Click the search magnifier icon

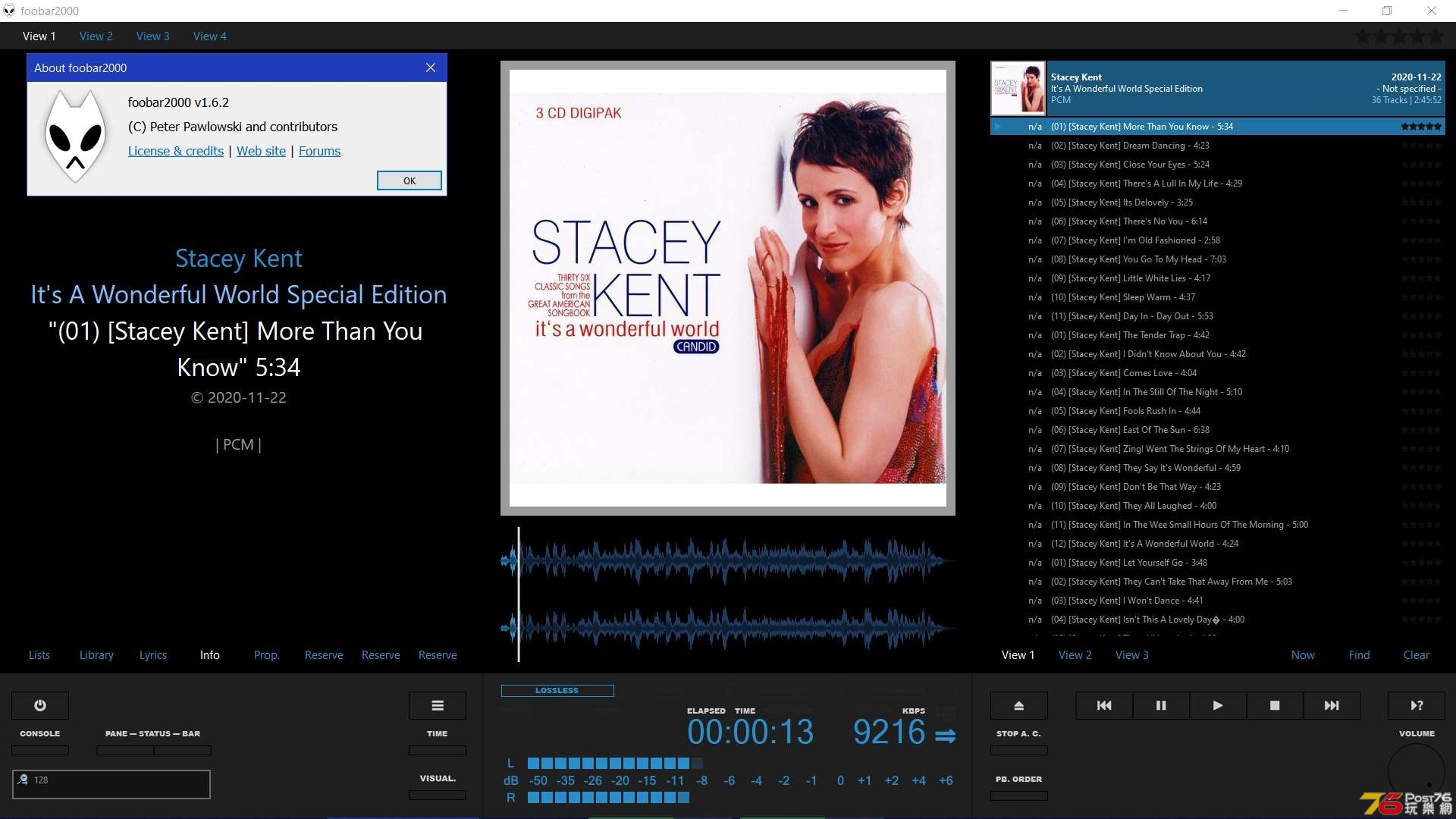(x=23, y=780)
